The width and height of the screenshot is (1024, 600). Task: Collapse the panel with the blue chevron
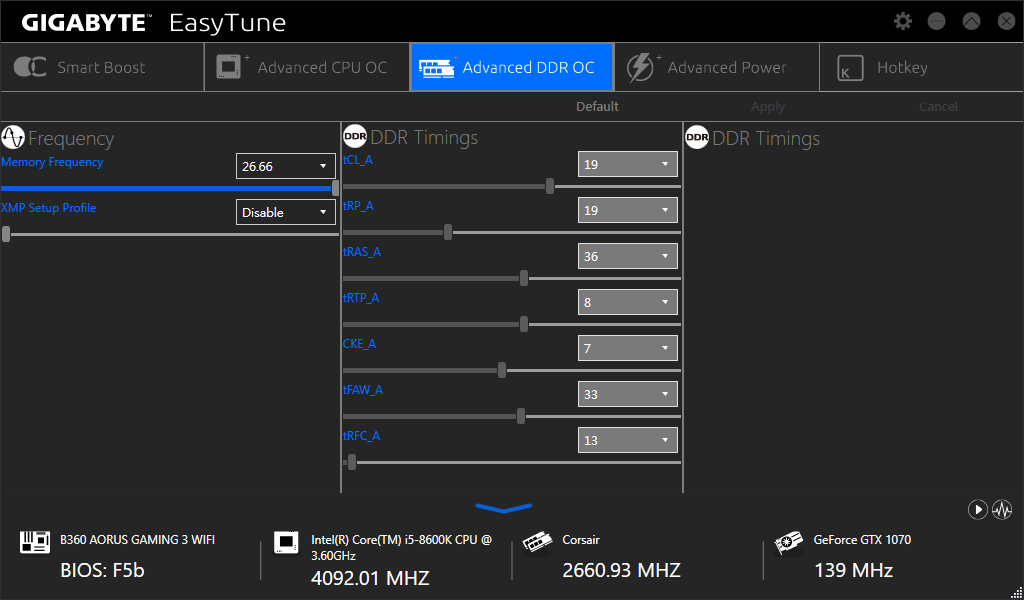coord(504,508)
